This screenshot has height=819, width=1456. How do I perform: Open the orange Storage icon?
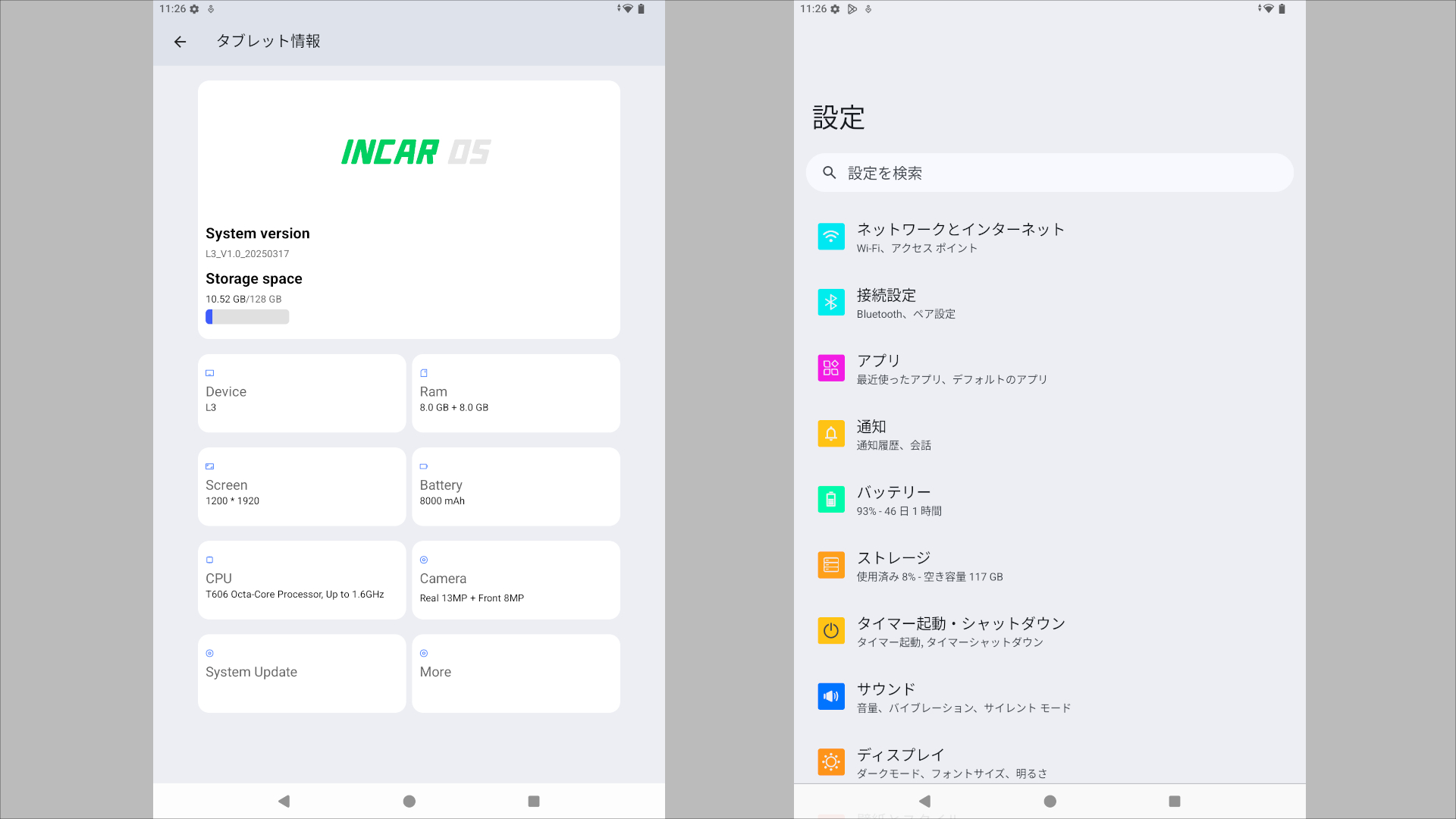pyautogui.click(x=830, y=566)
